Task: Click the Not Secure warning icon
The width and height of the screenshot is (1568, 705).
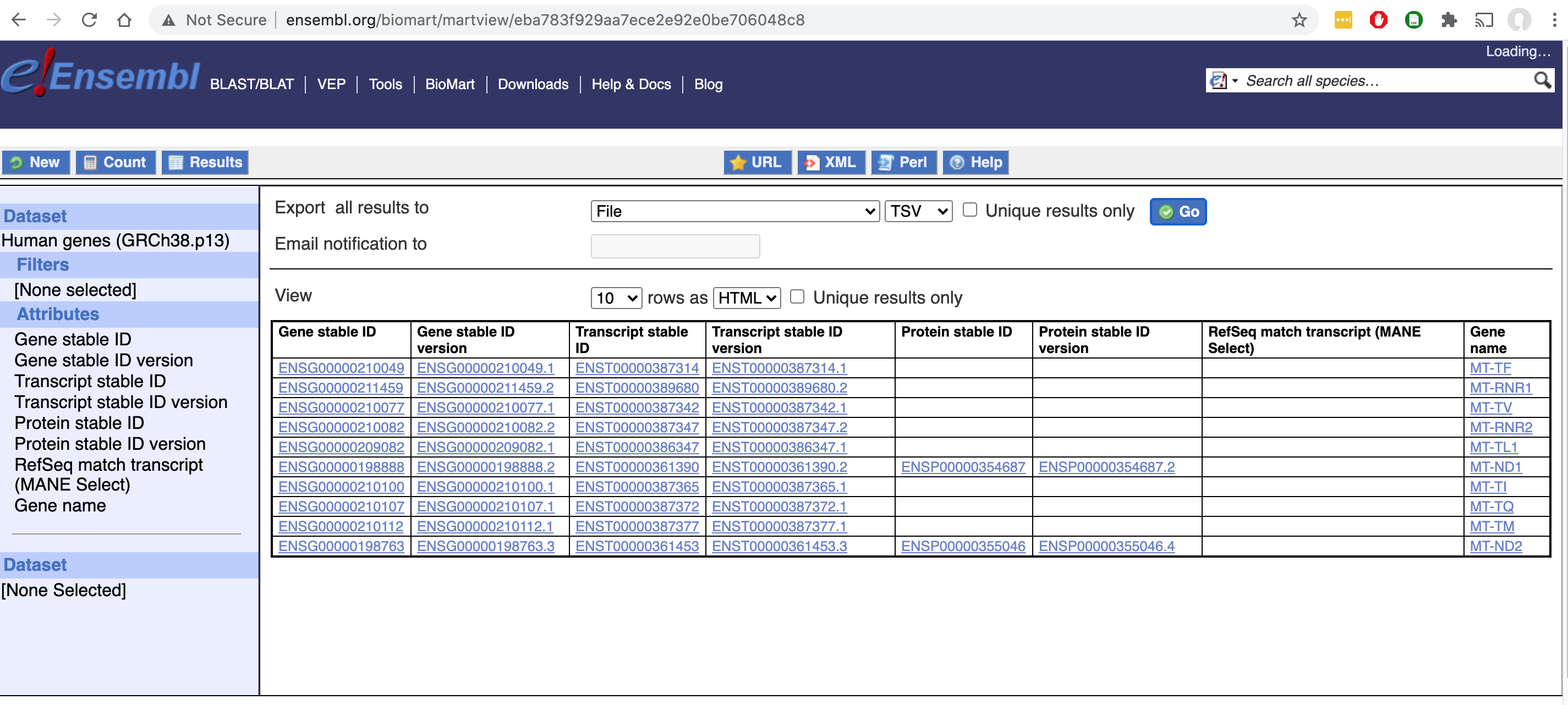Action: click(168, 20)
